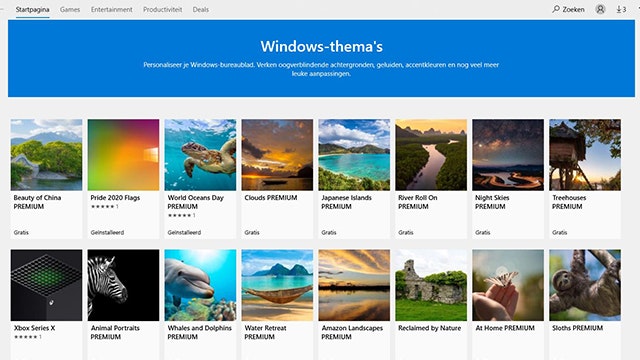Click Gratis under Night Skies
Screen dimensions: 640x360
click(482, 232)
